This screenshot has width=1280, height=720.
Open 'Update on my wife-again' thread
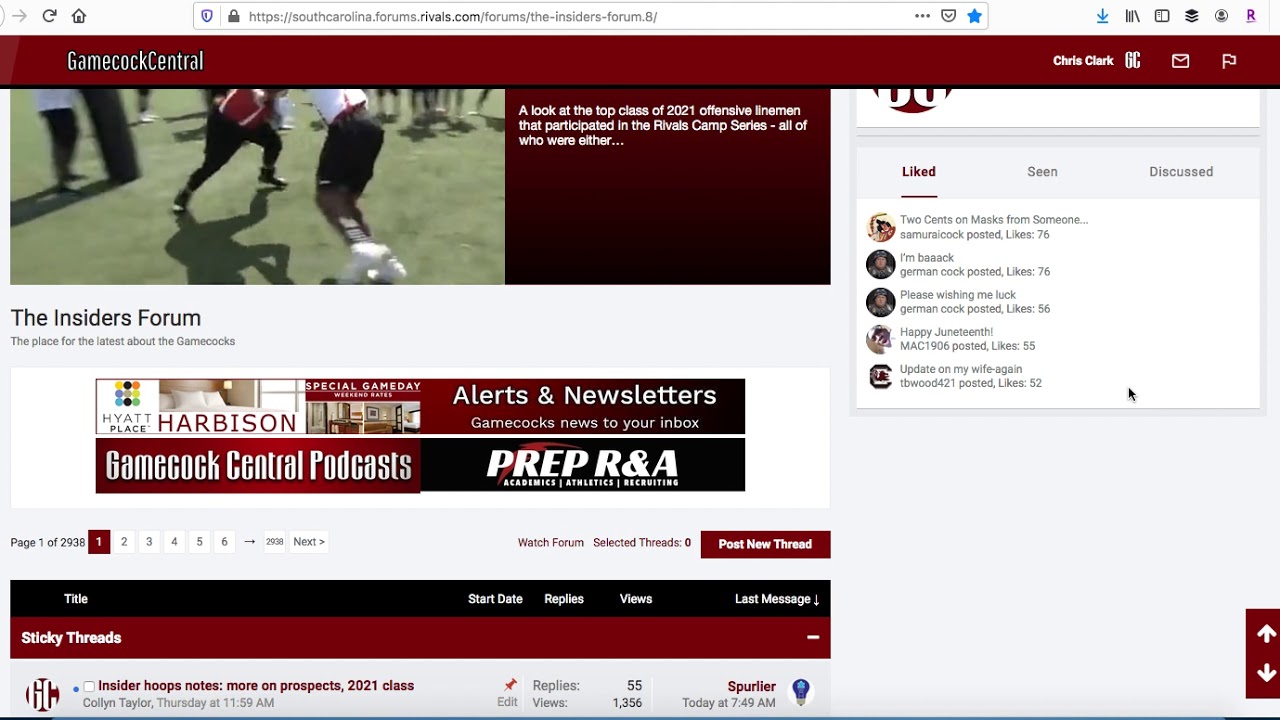pos(961,369)
